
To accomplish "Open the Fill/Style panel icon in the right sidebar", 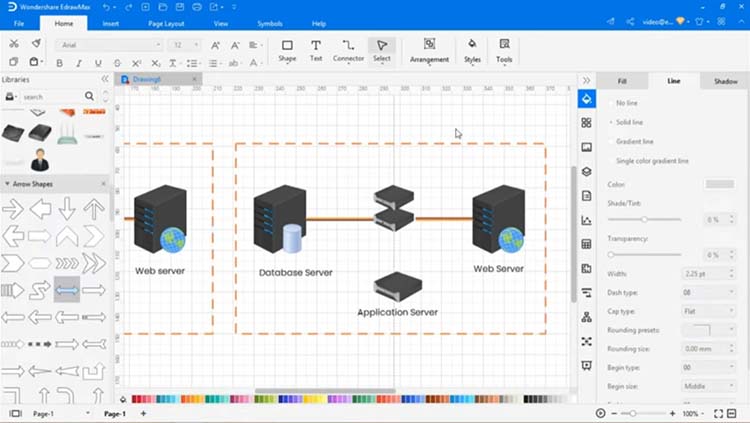I will pyautogui.click(x=586, y=99).
